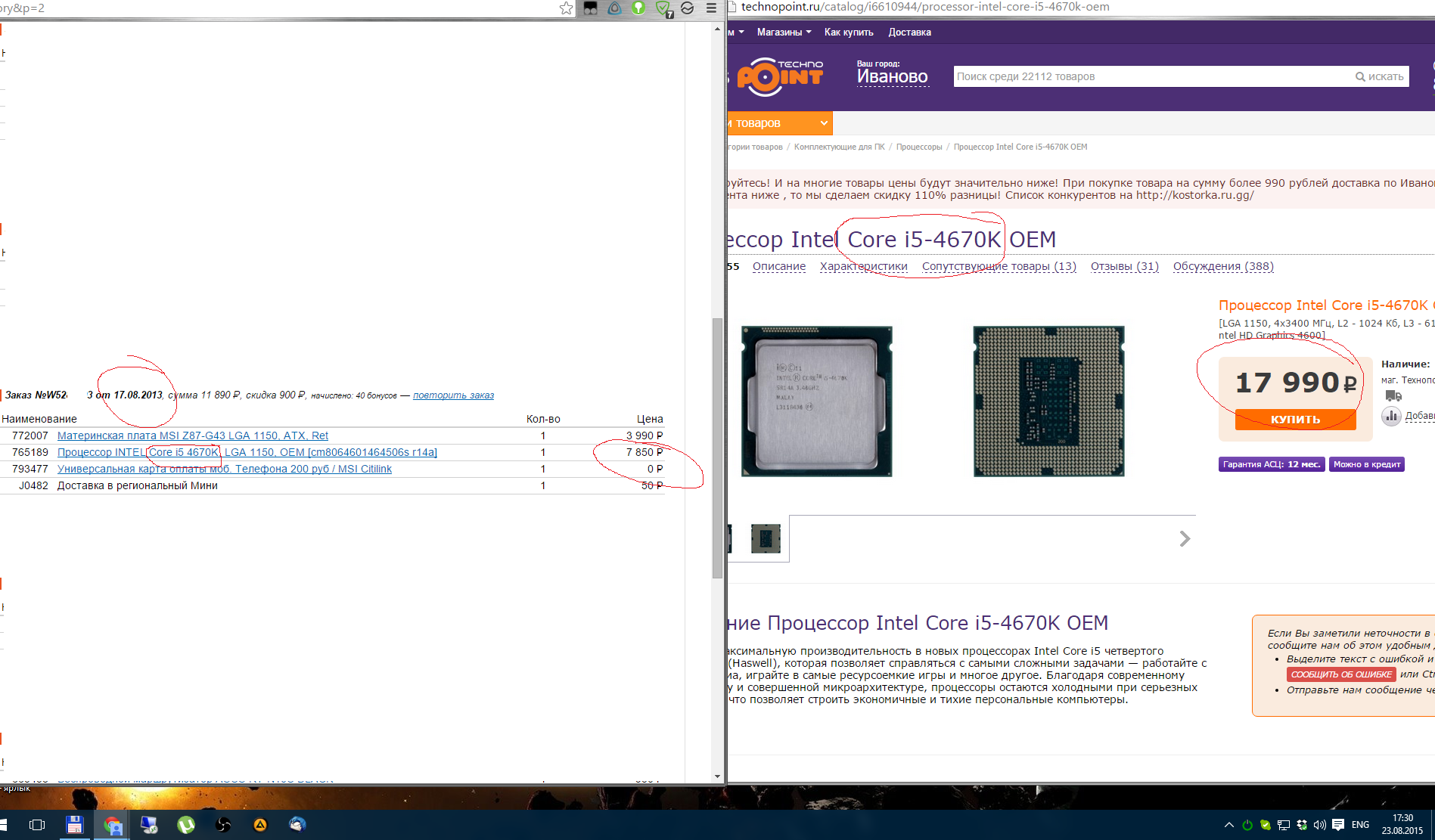Click the left window's scroll-up arrow

(x=717, y=29)
